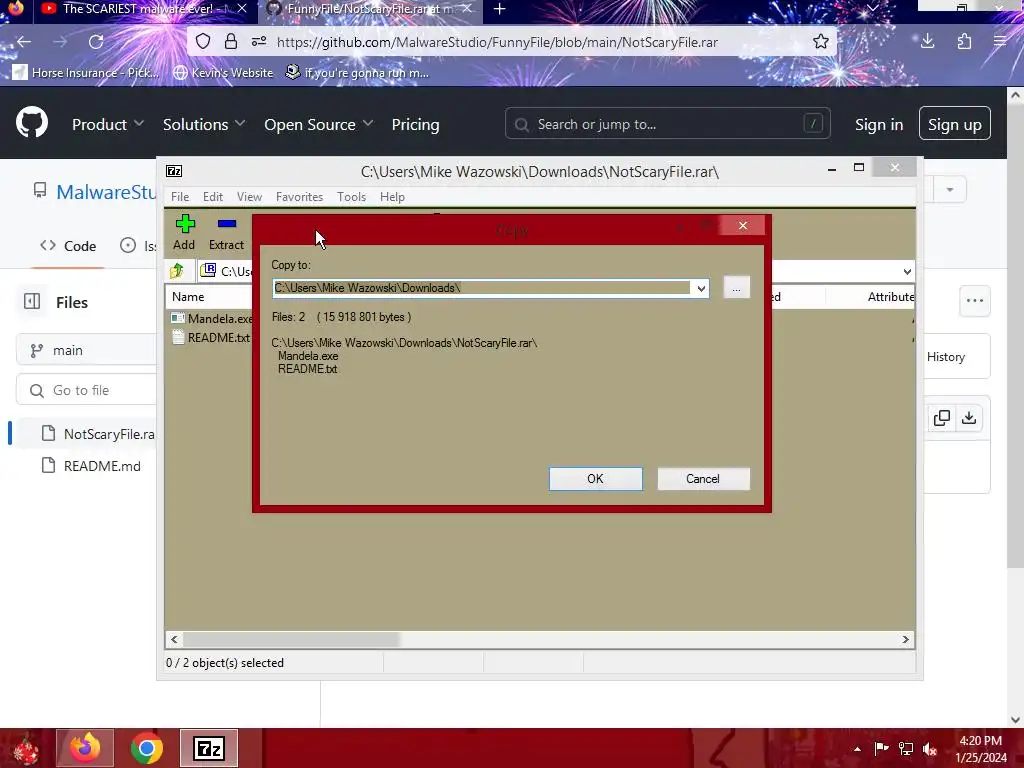Click the GitHub Sign up button

point(955,123)
